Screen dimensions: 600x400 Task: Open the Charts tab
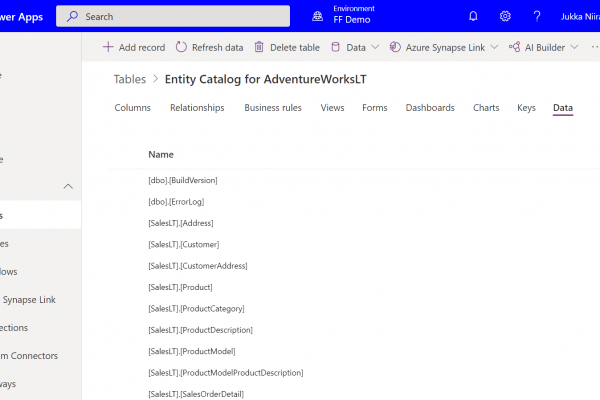pos(486,108)
